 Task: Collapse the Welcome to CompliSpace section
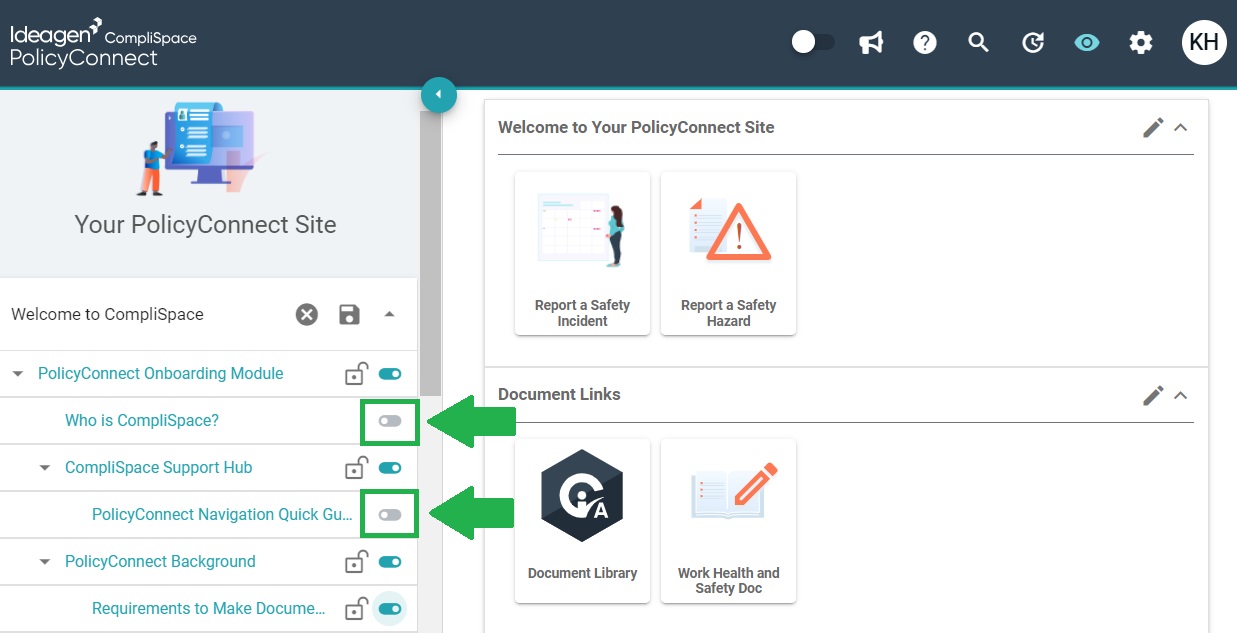coord(390,314)
